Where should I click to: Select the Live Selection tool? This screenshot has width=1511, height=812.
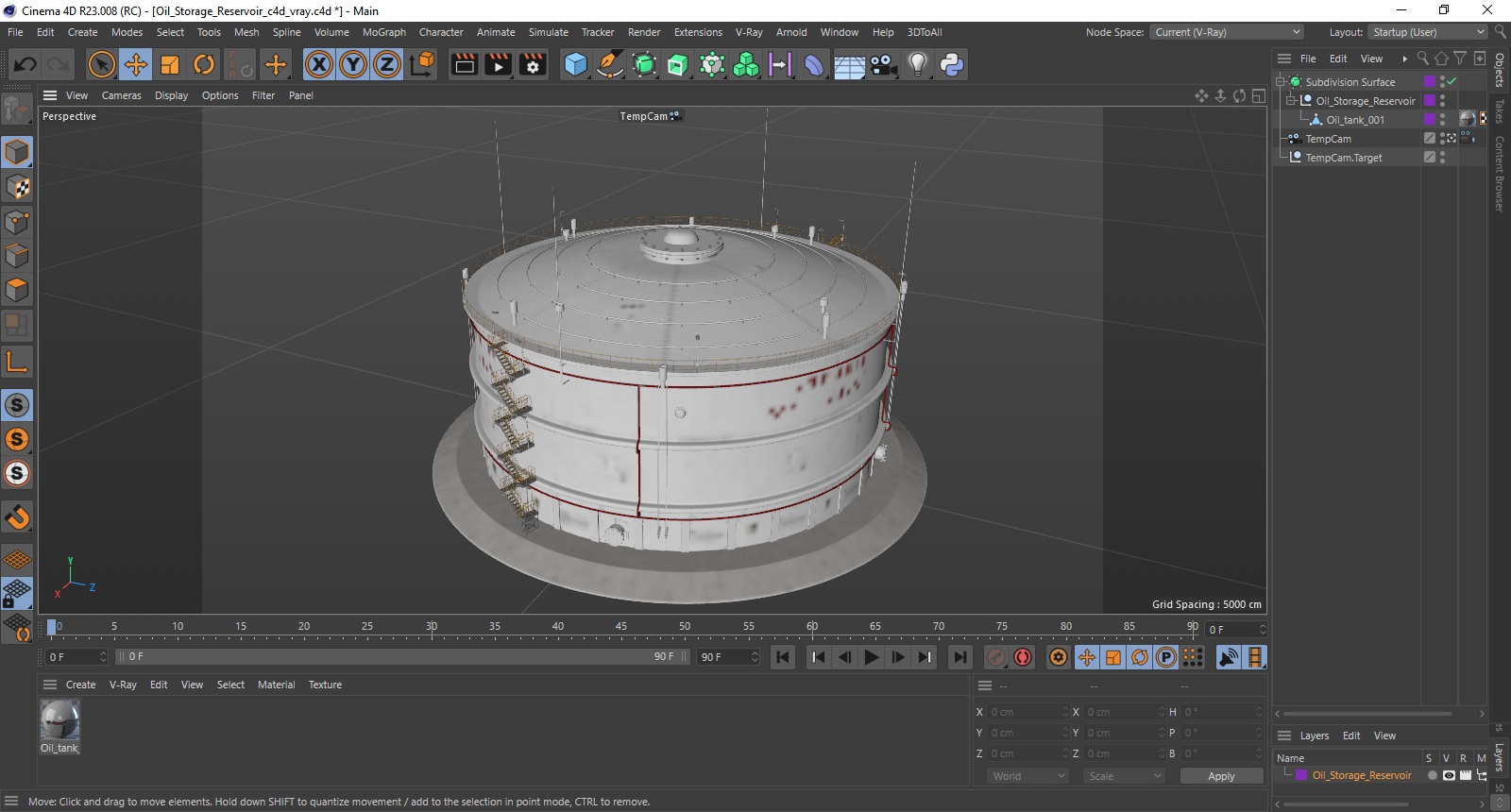point(101,64)
